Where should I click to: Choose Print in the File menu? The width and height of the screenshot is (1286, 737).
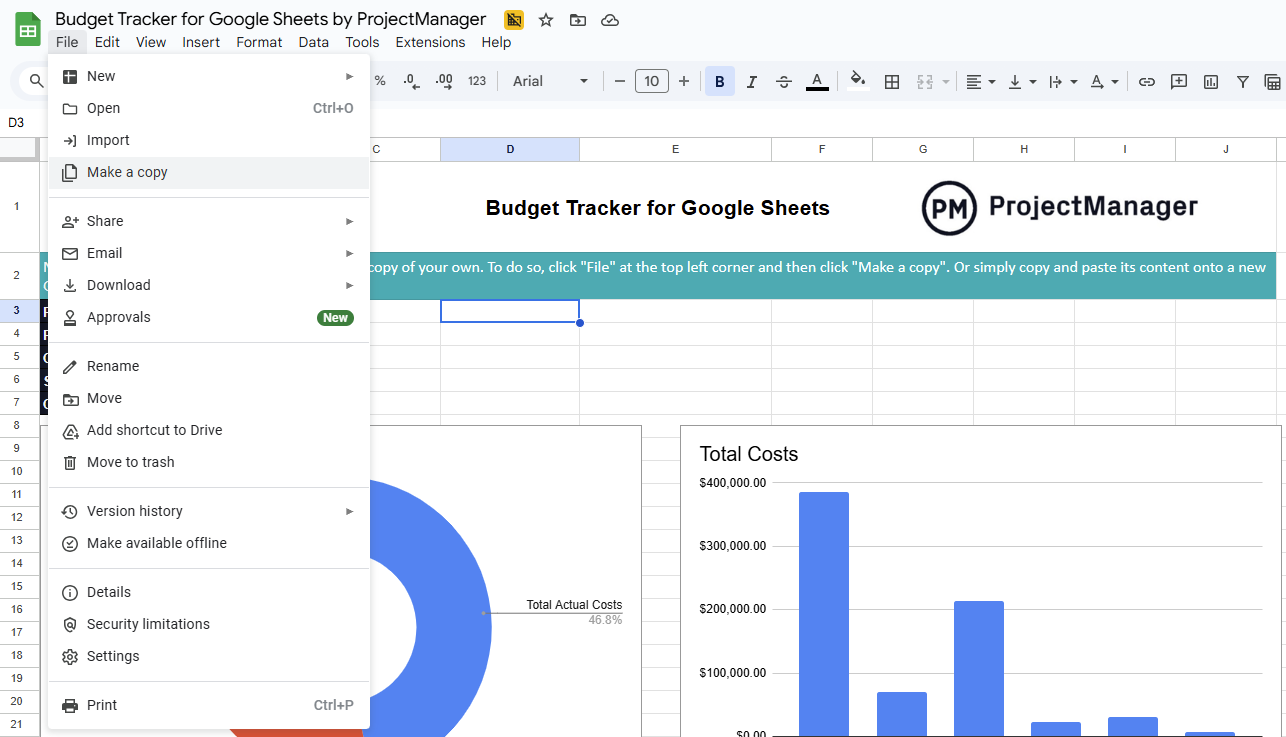[x=209, y=705]
